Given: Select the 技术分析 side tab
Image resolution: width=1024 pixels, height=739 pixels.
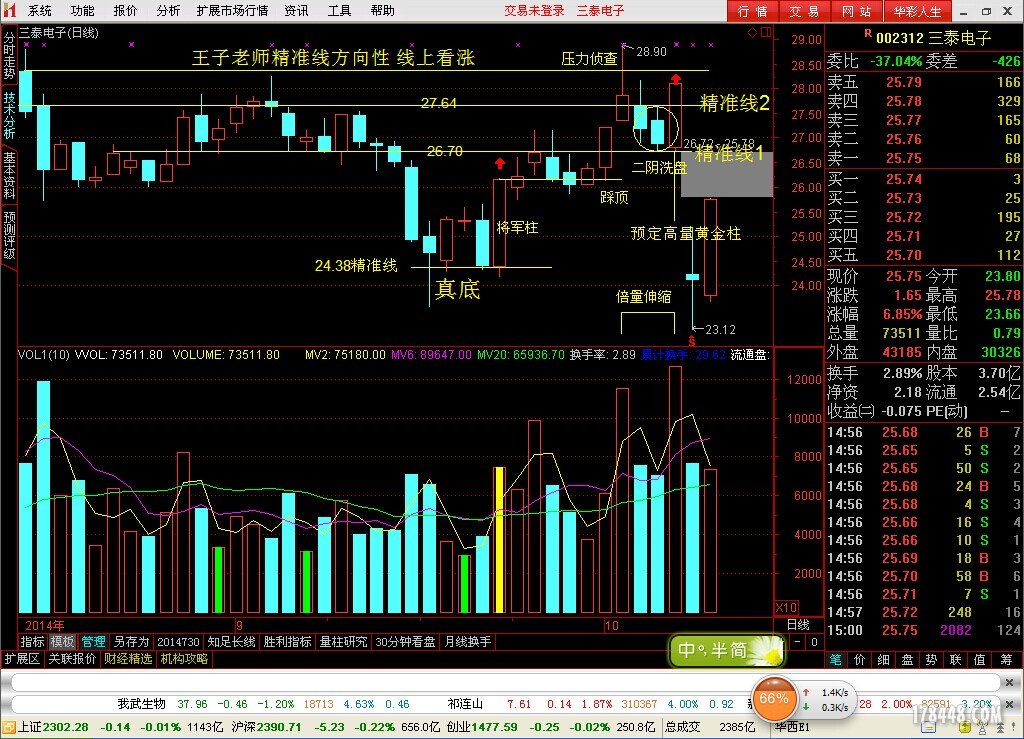Looking at the screenshot, I should click(9, 116).
